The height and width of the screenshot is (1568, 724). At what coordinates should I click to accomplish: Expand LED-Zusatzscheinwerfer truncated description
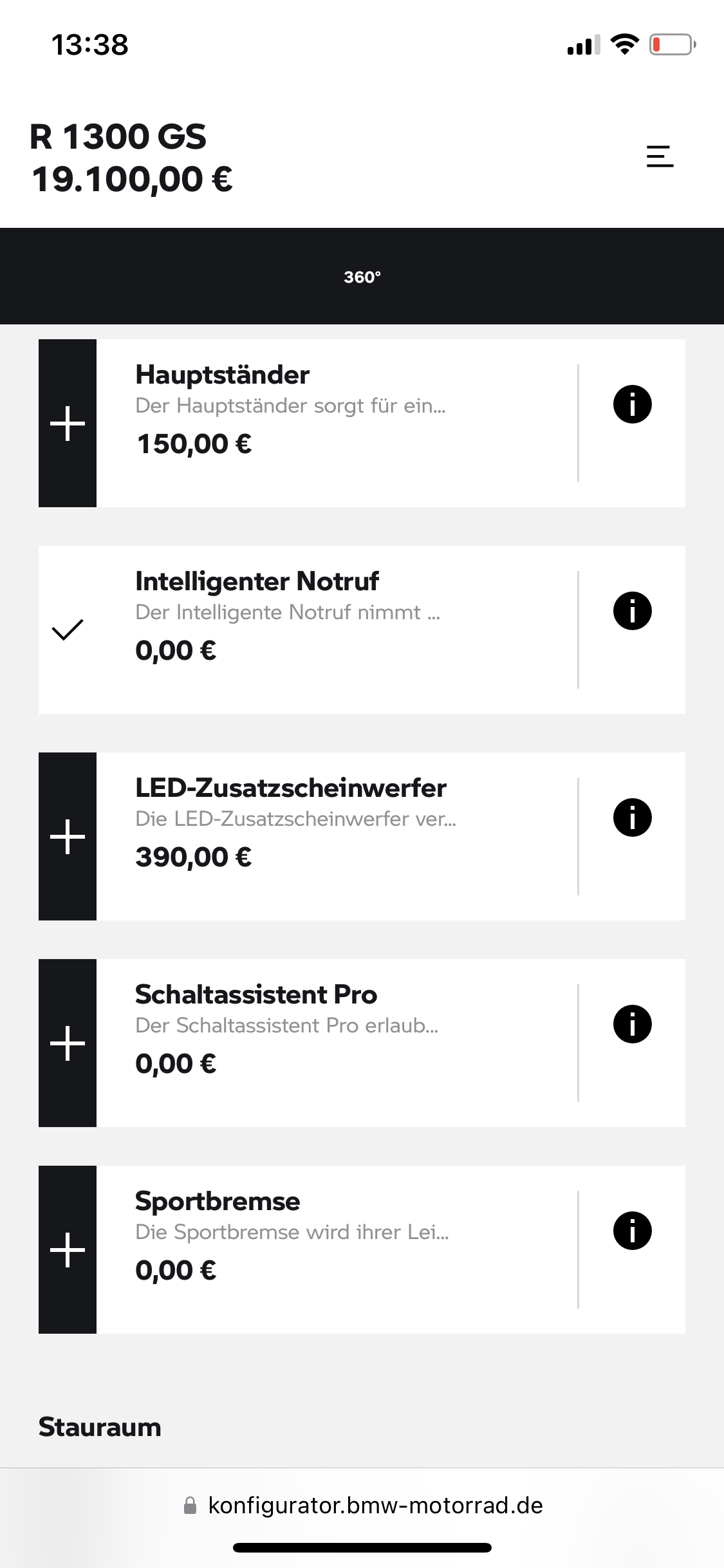(295, 819)
